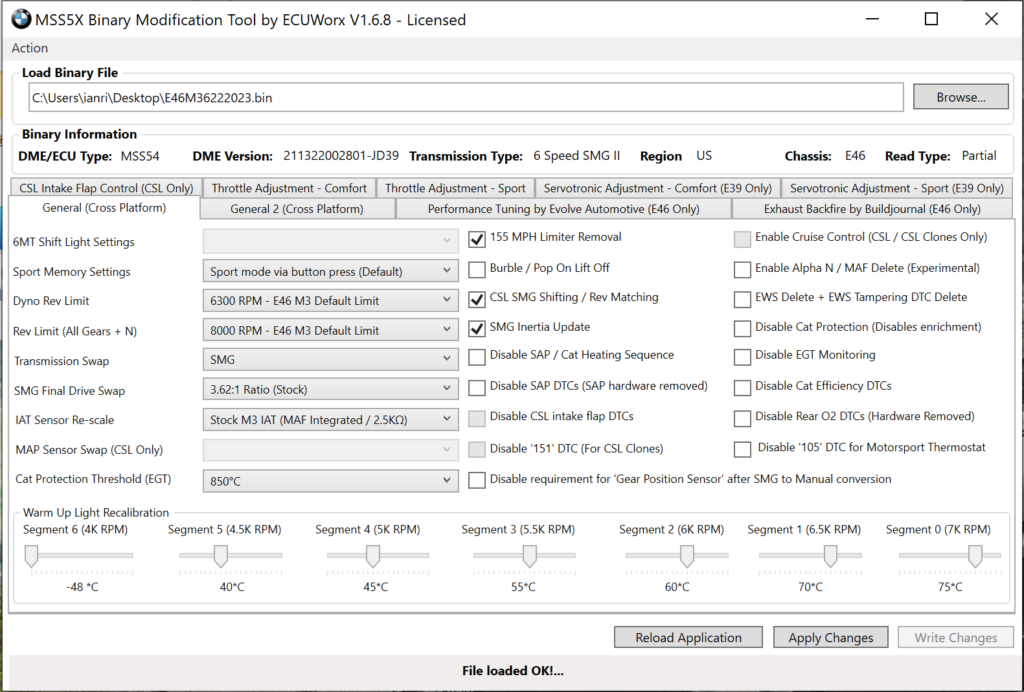Switch to Servotronic Adjustment - Sport tab
Viewport: 1024px width, 692px height.
pos(897,188)
